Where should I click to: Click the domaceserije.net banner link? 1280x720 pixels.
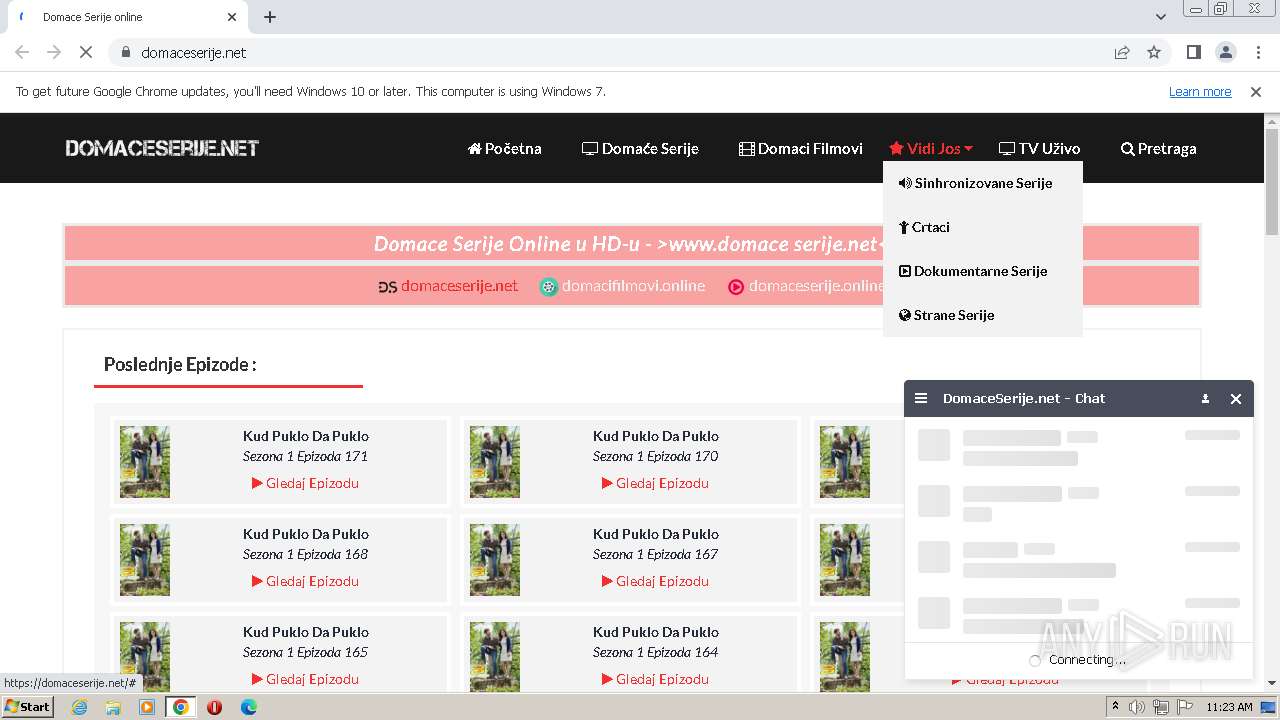(448, 286)
